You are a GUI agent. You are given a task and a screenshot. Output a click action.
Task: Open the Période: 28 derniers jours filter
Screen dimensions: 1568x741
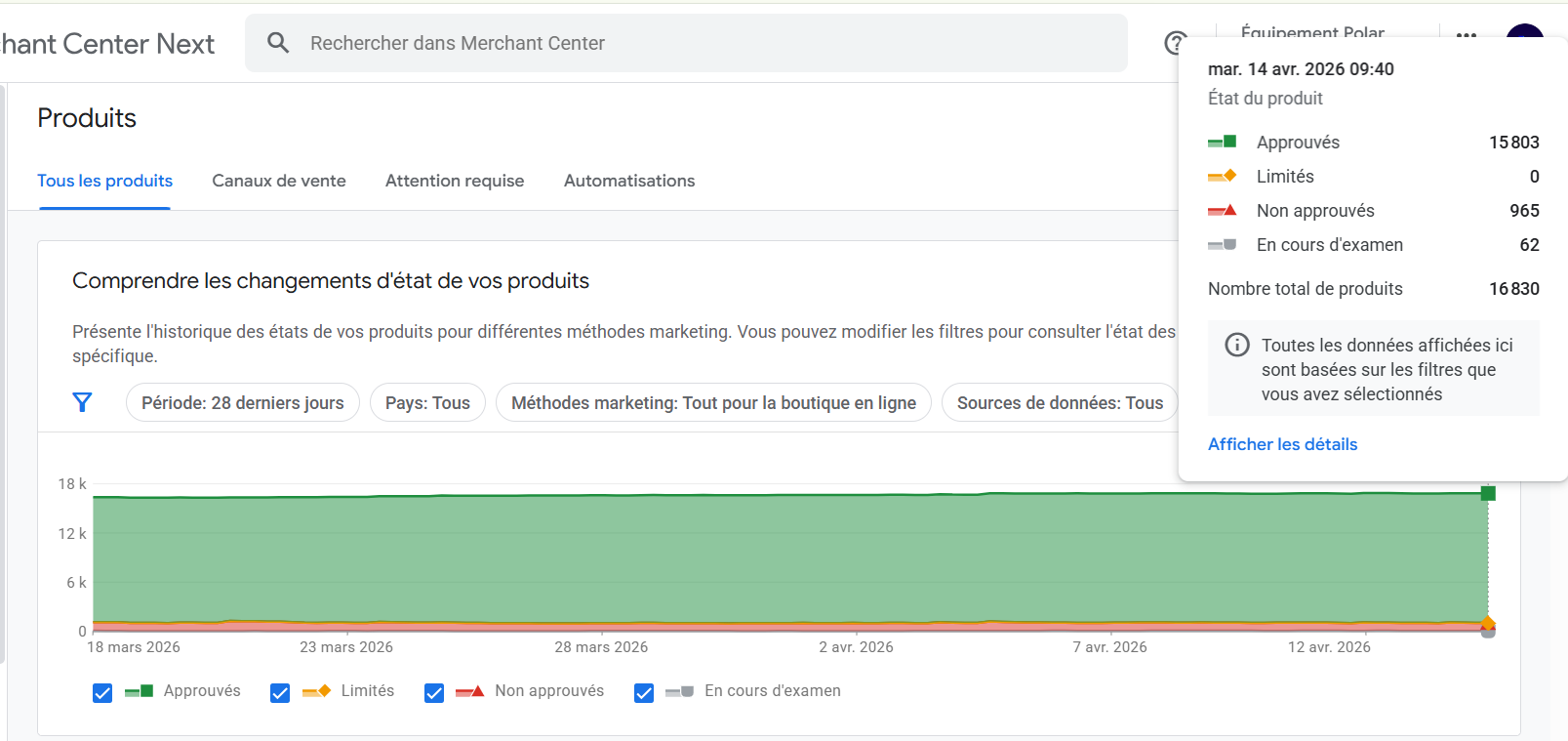pos(242,402)
